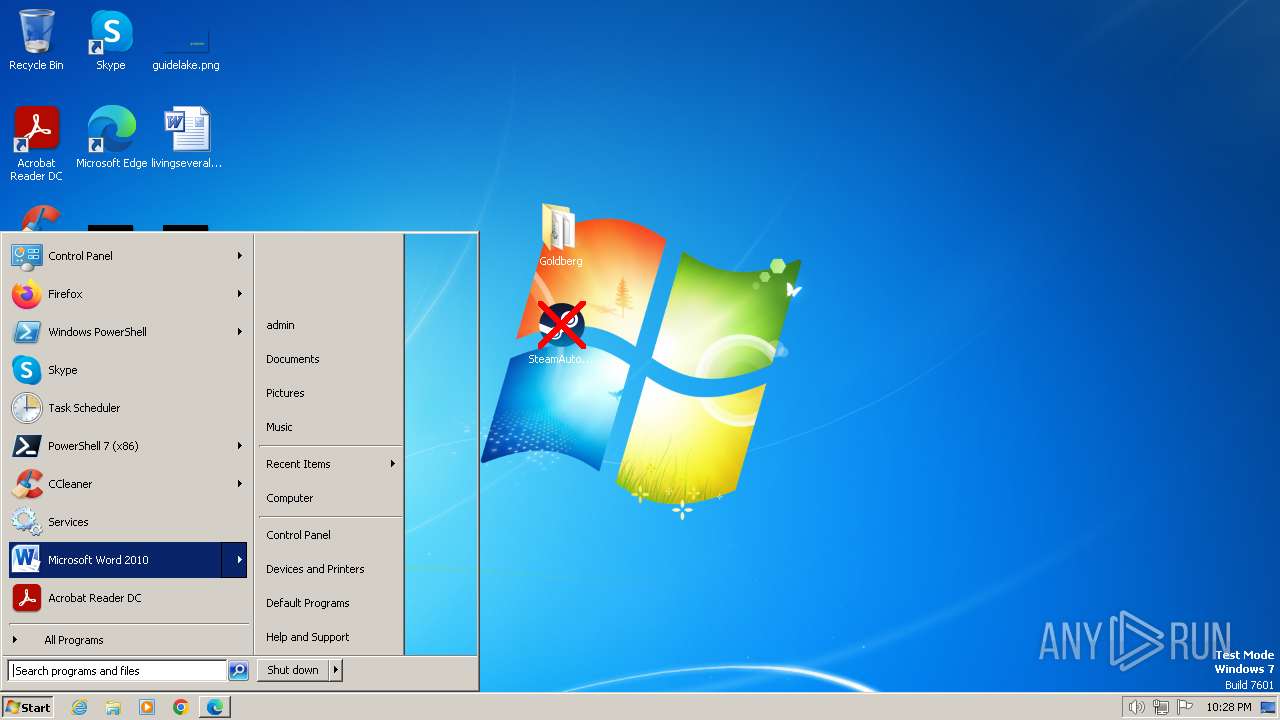
Task: Click the search magnifier icon in Start menu
Action: (238, 671)
